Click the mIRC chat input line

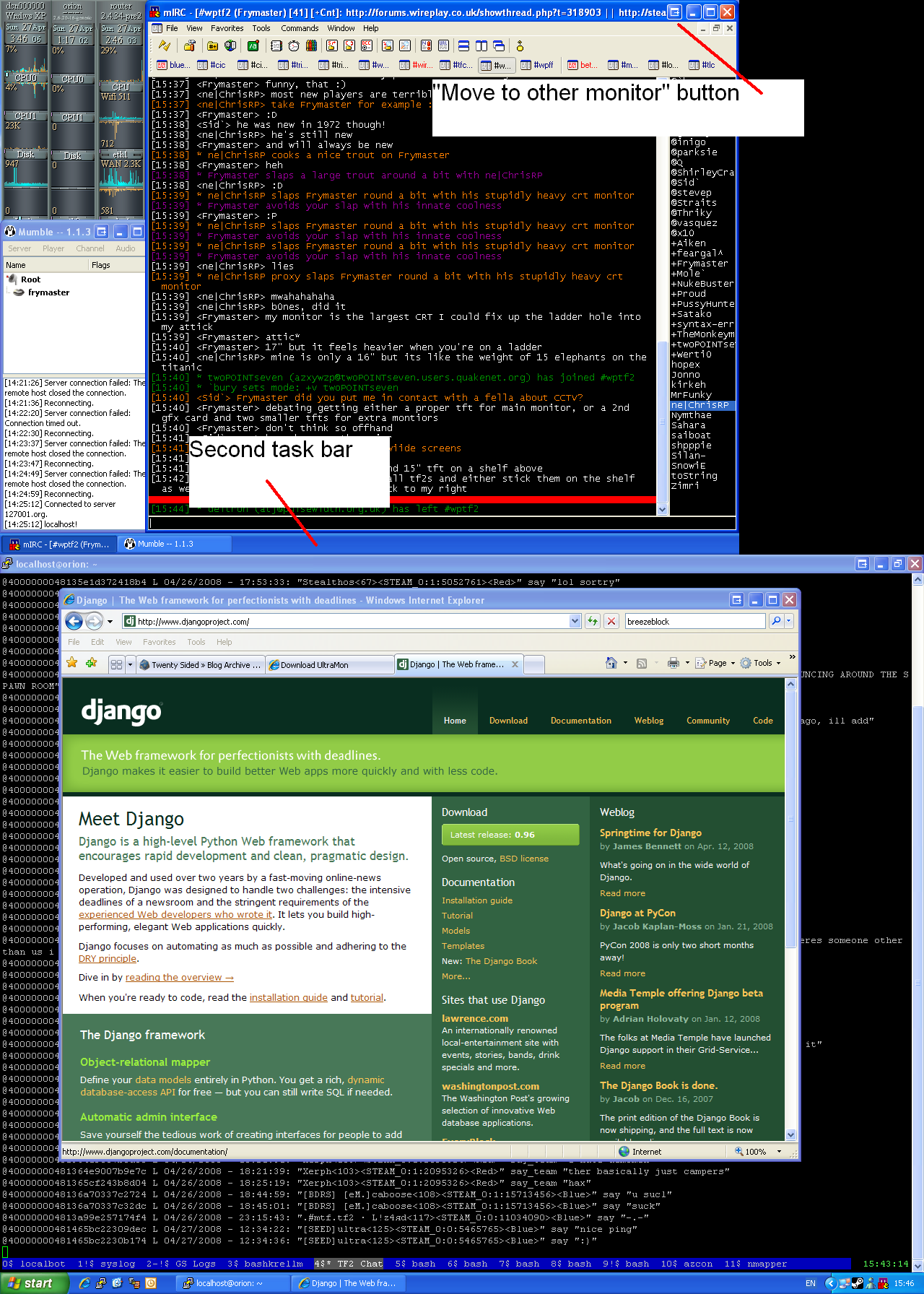click(x=443, y=523)
